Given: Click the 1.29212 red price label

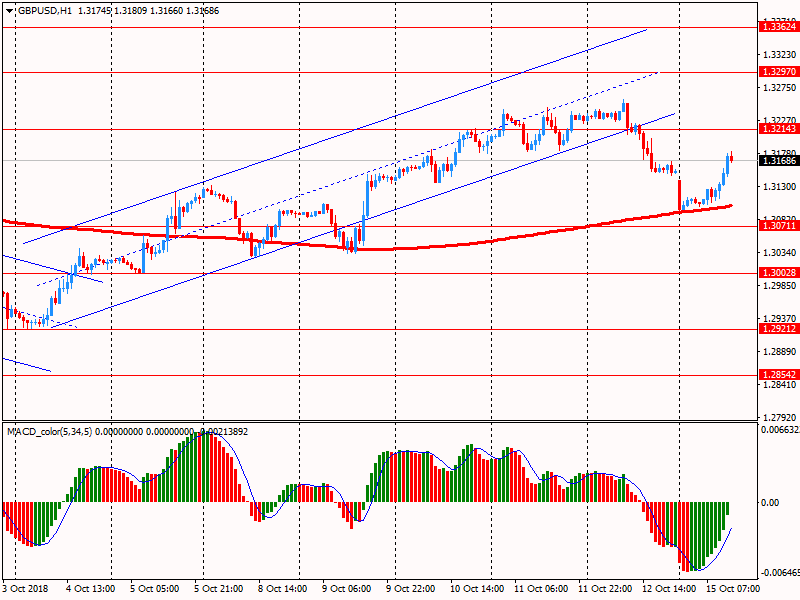Looking at the screenshot, I should 778,329.
